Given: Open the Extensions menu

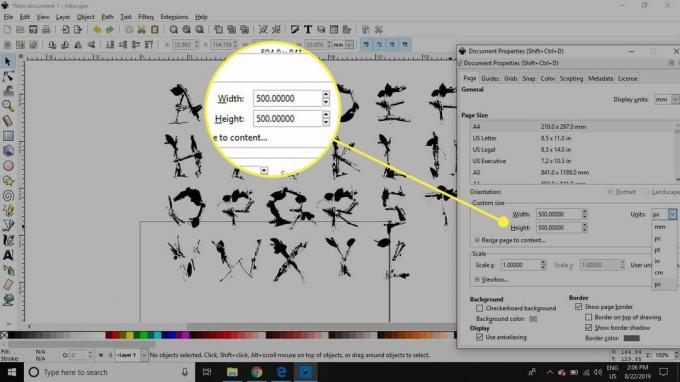Looking at the screenshot, I should coord(174,17).
